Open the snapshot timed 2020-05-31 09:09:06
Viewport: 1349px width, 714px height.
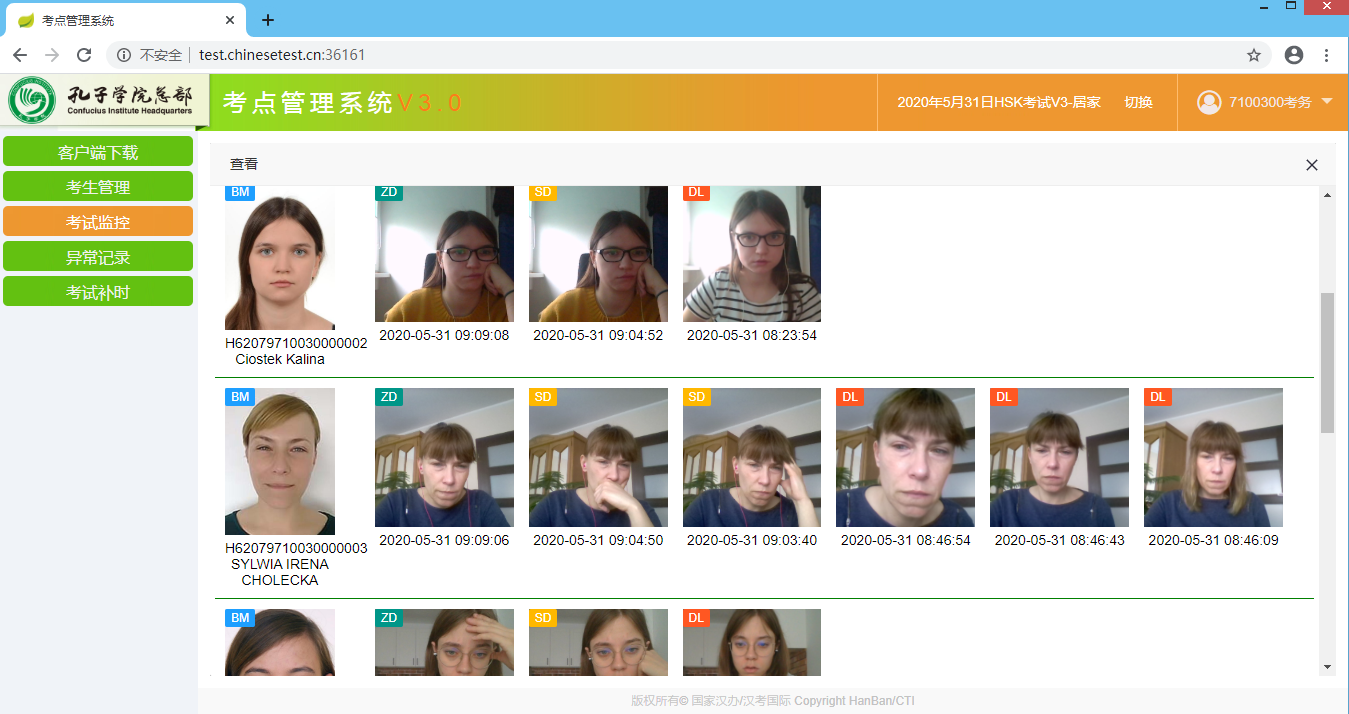click(x=444, y=458)
